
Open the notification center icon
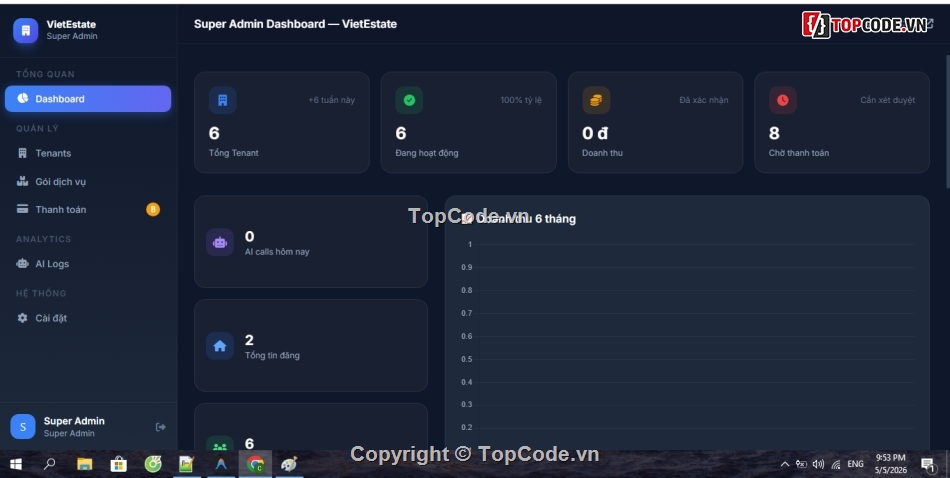[x=928, y=465]
